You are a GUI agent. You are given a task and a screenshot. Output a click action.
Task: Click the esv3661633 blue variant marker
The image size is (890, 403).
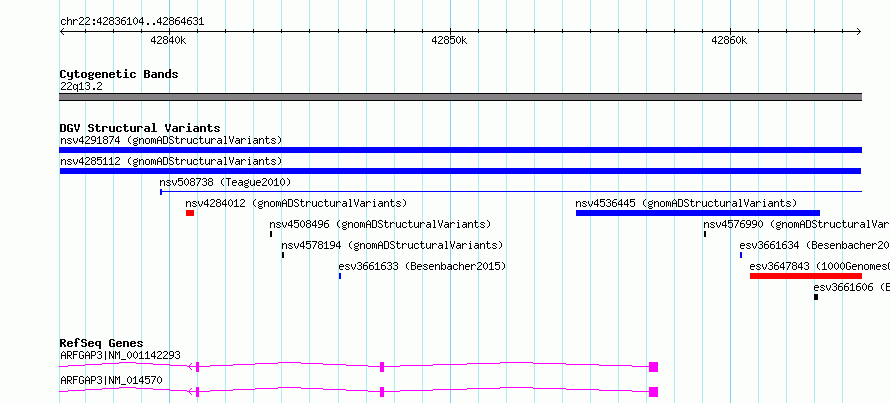340,276
